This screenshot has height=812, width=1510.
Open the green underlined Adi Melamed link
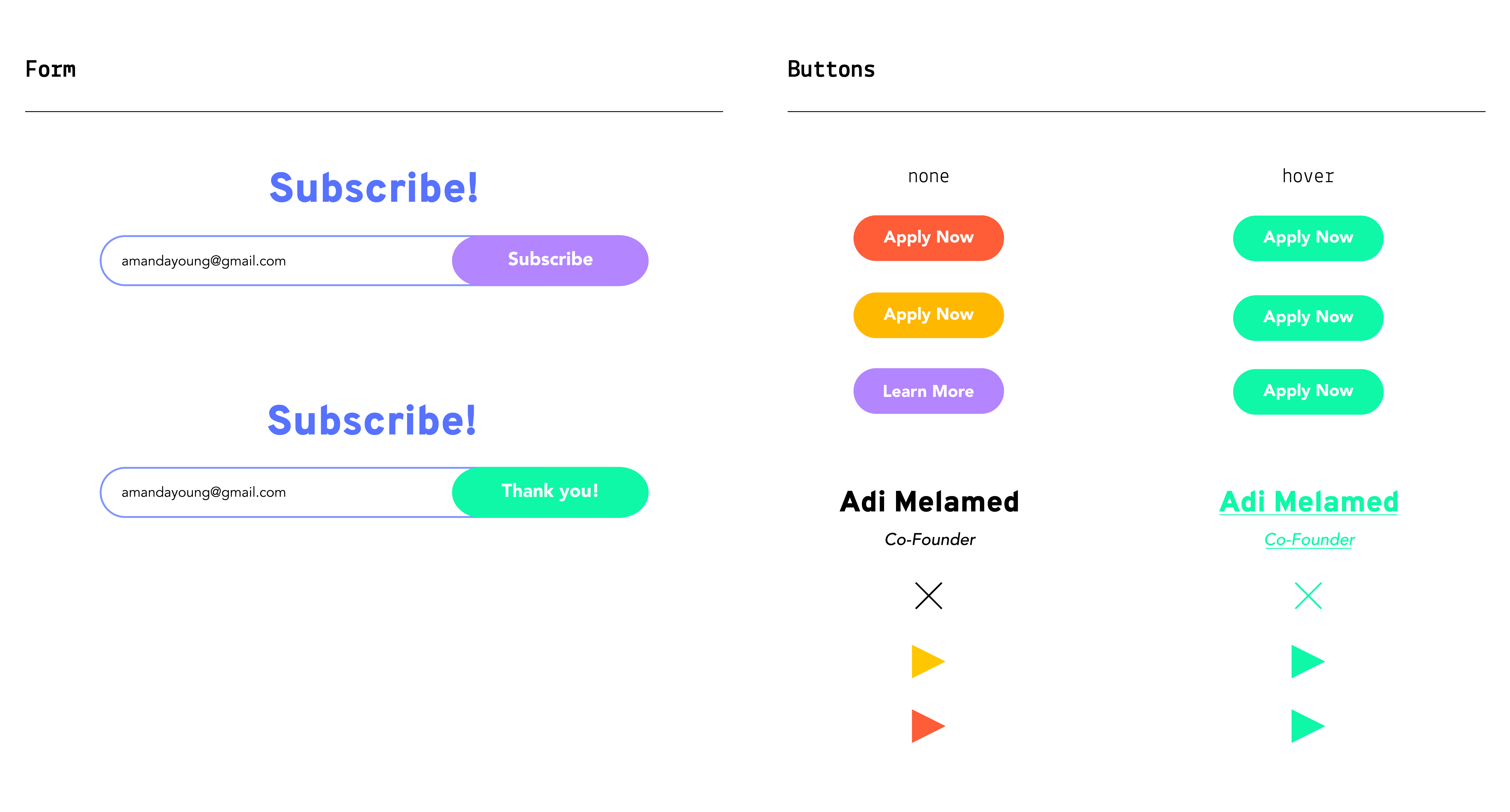point(1308,502)
